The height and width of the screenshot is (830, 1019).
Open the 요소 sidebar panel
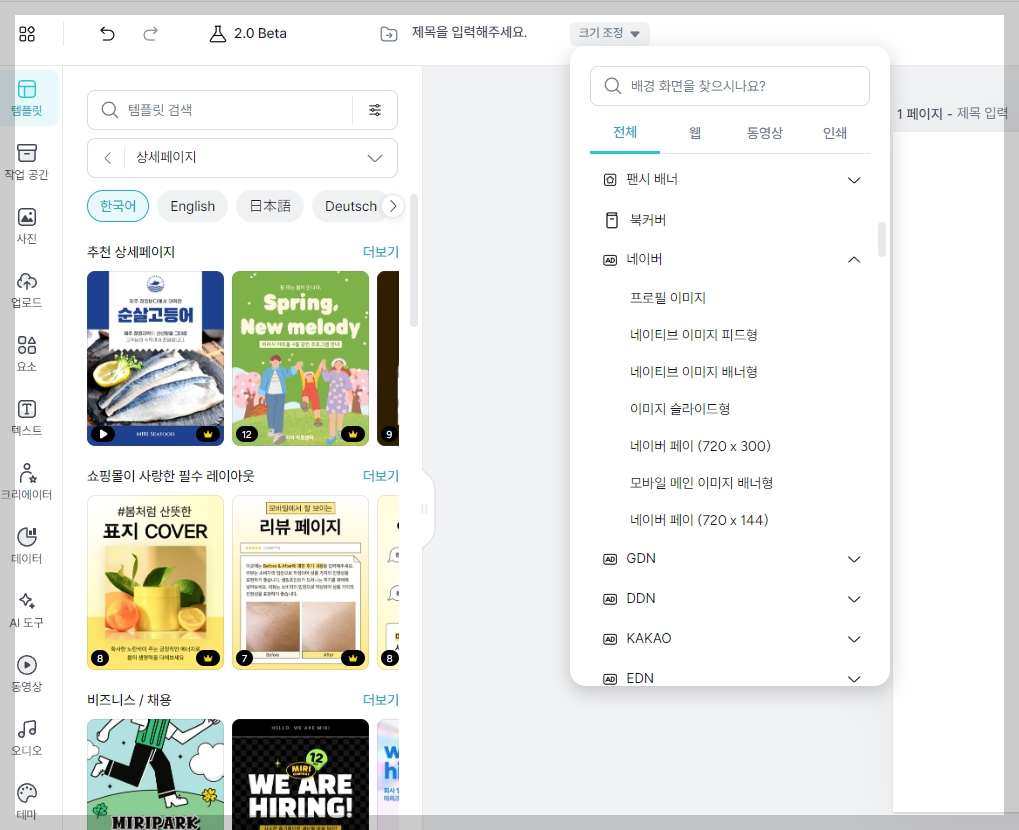click(27, 354)
